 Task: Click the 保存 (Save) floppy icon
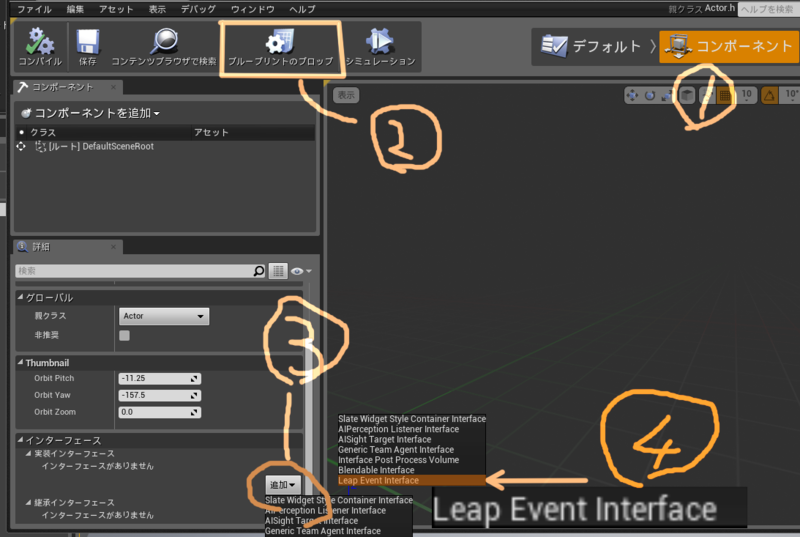point(87,41)
